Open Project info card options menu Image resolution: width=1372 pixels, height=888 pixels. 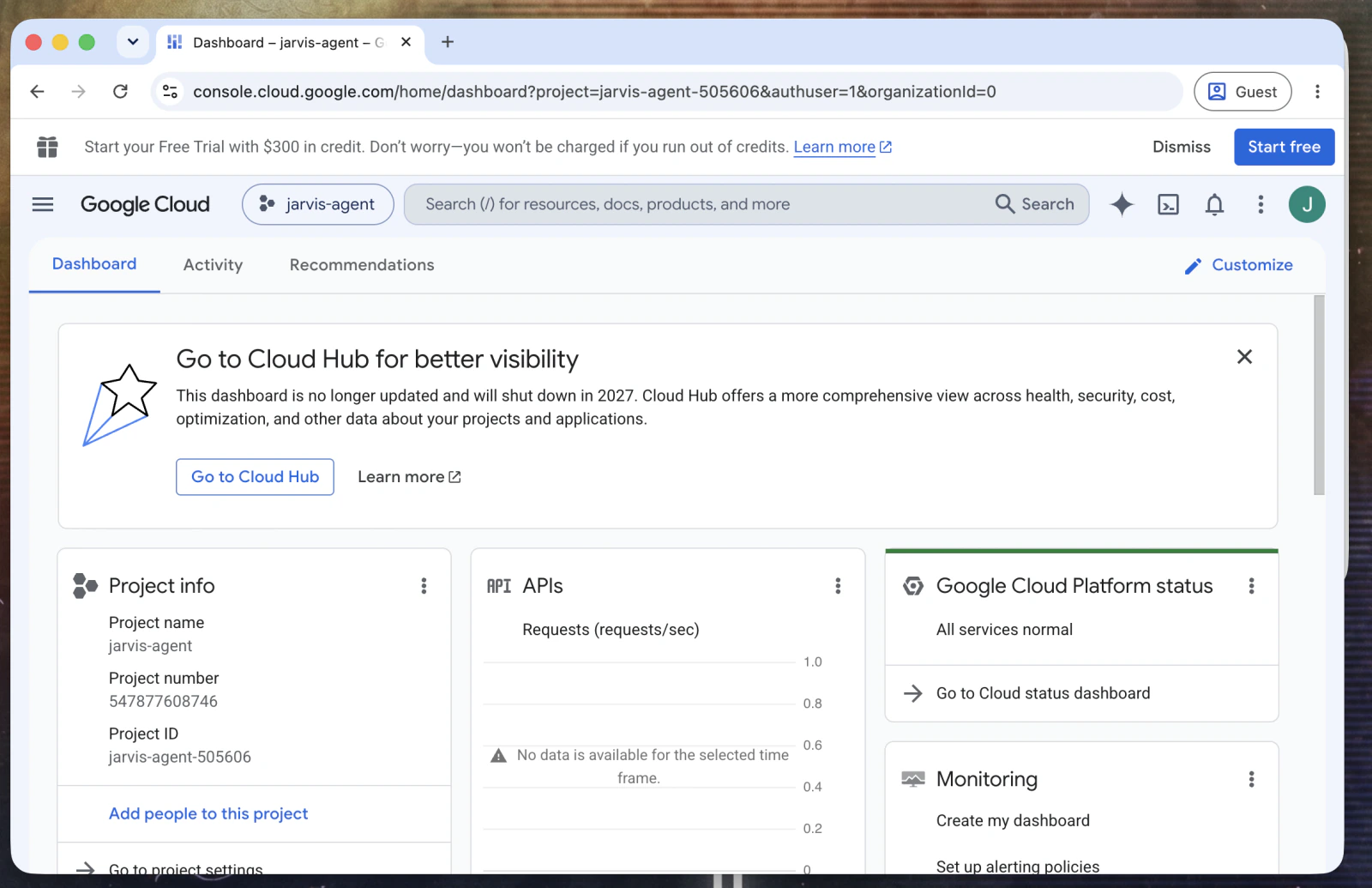[424, 586]
